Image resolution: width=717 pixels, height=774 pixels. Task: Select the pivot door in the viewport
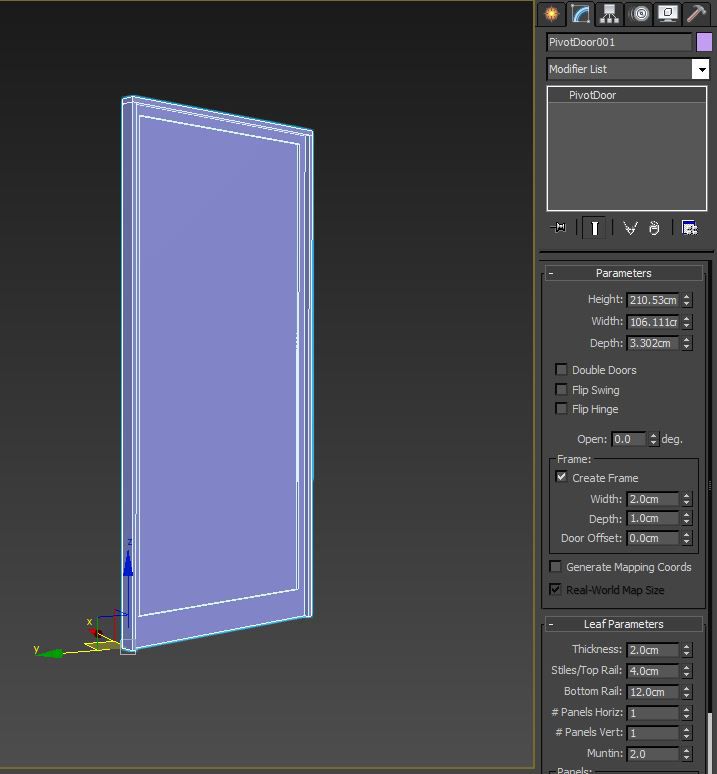[x=217, y=373]
